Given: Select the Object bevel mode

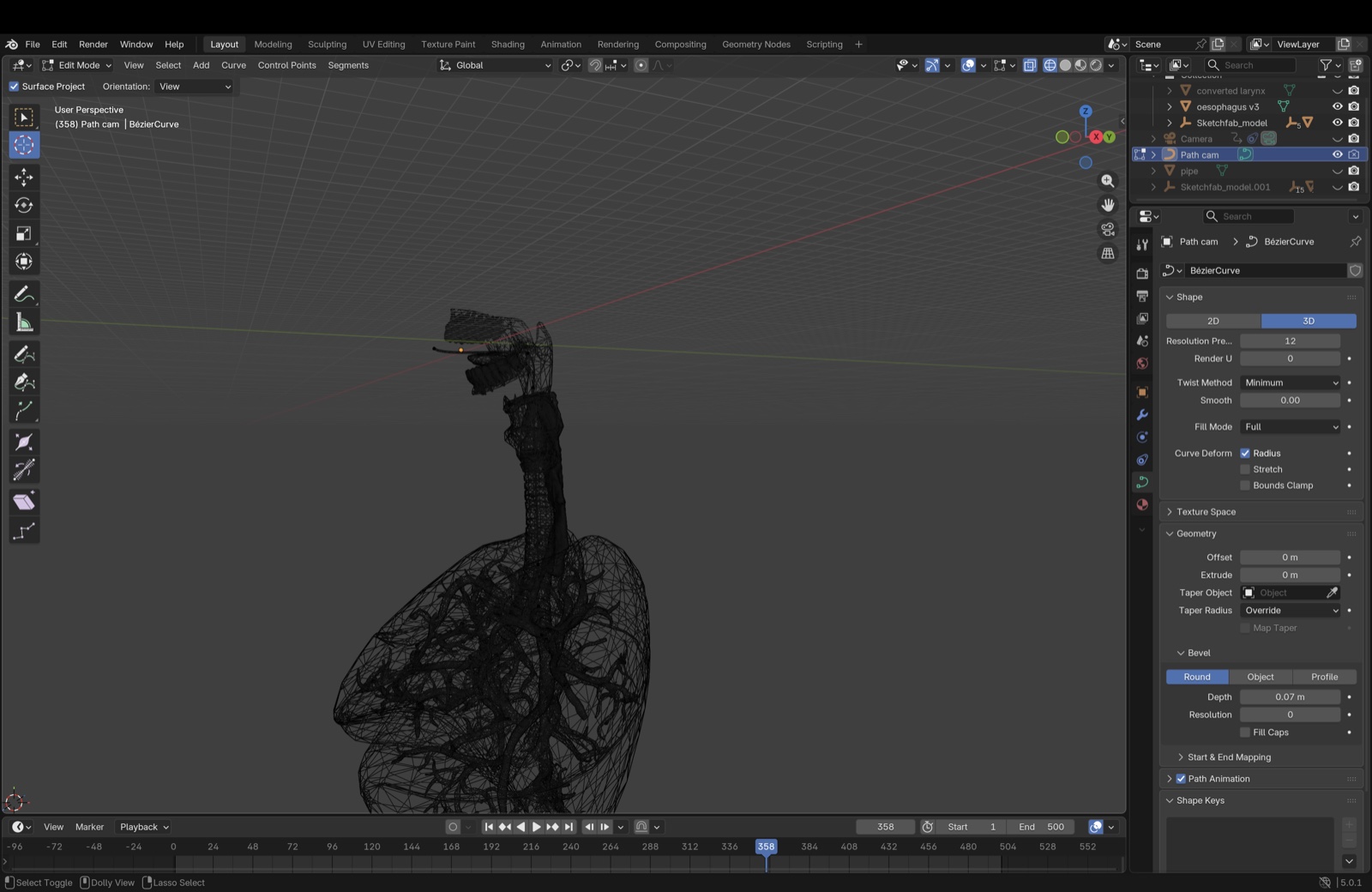Looking at the screenshot, I should click(x=1261, y=677).
